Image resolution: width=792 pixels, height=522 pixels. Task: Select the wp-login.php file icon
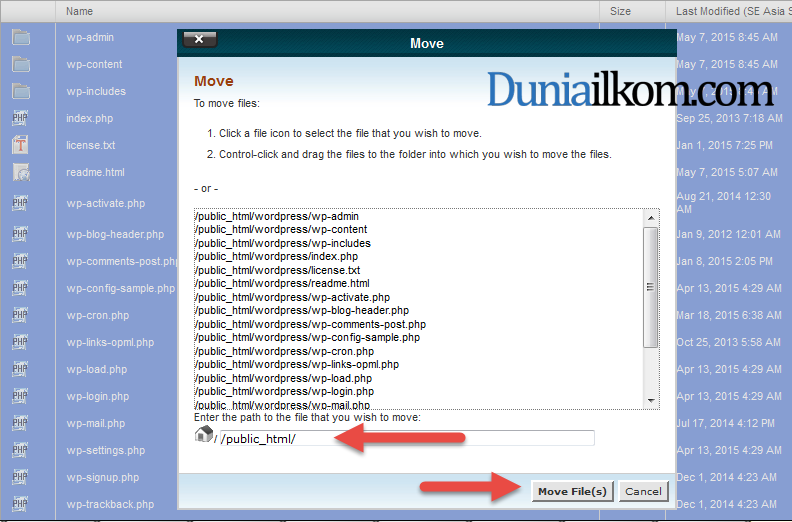point(20,396)
